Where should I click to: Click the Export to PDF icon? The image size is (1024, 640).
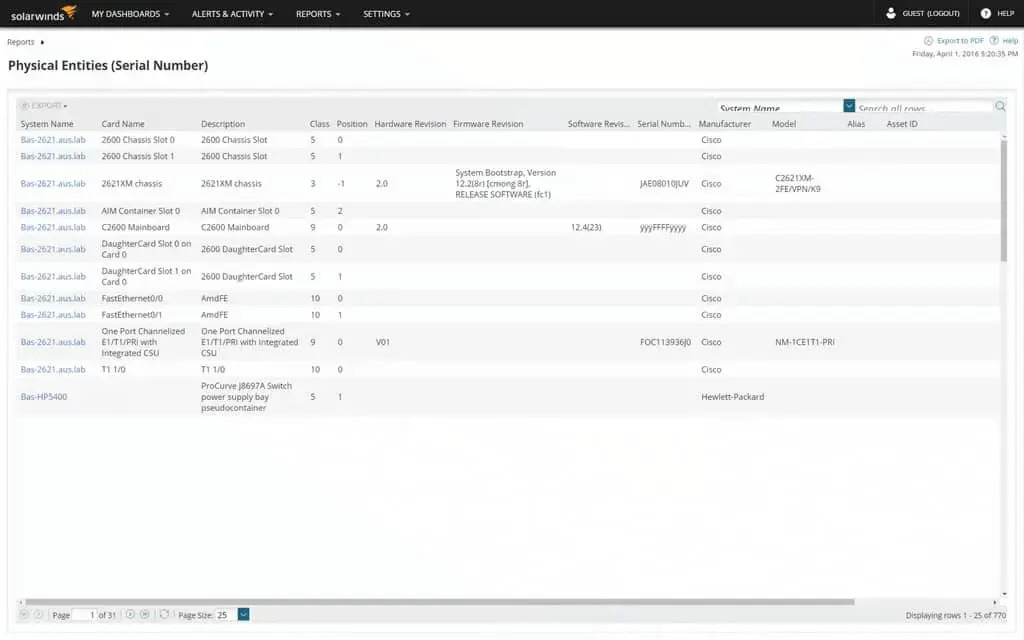click(x=928, y=40)
